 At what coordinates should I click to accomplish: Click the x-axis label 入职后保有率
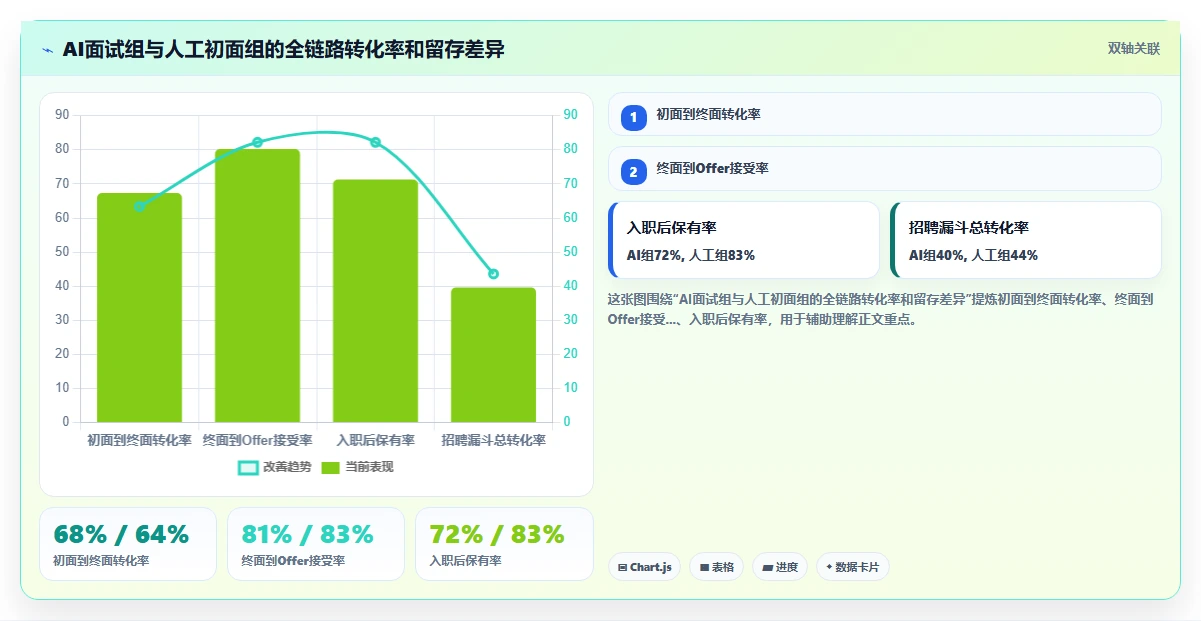(x=375, y=440)
